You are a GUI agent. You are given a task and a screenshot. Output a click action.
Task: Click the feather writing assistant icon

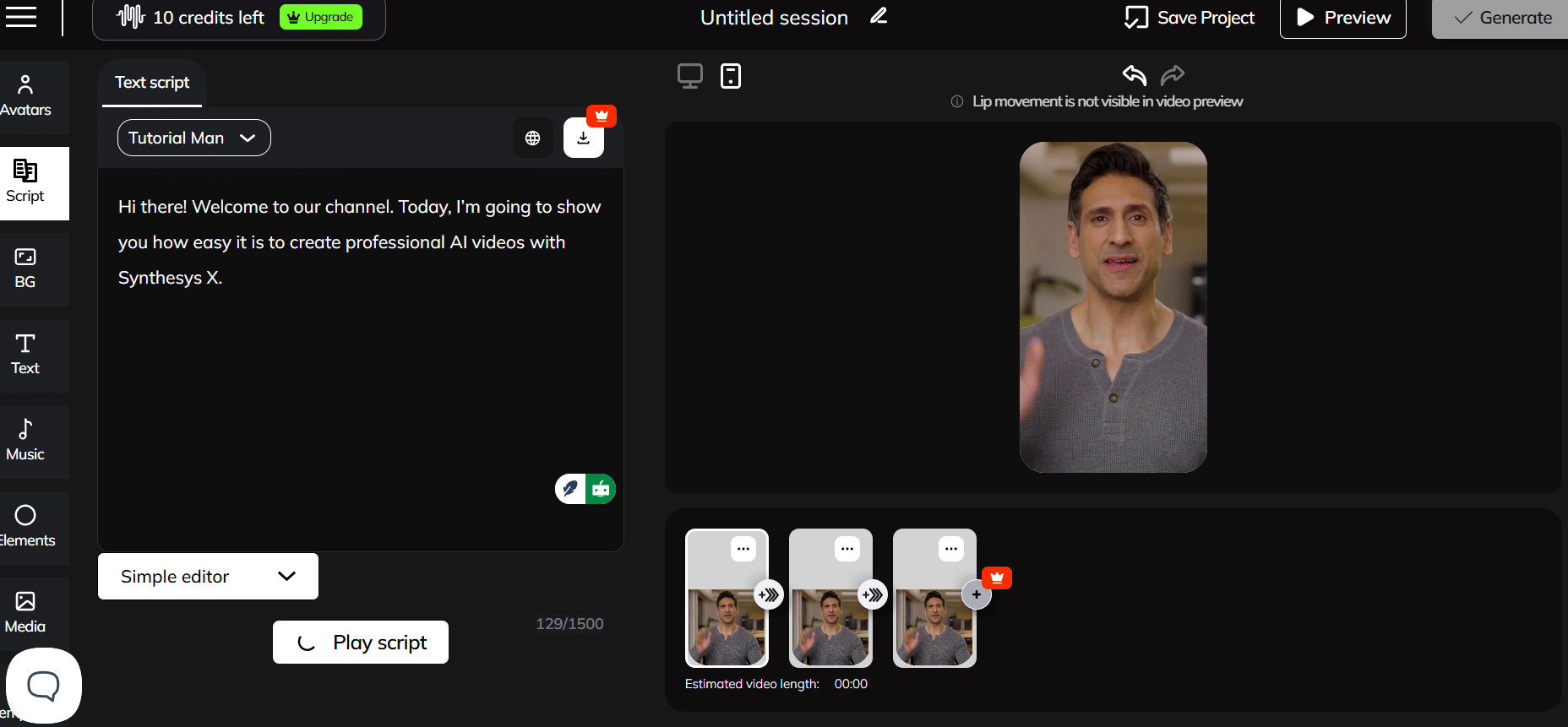point(570,489)
